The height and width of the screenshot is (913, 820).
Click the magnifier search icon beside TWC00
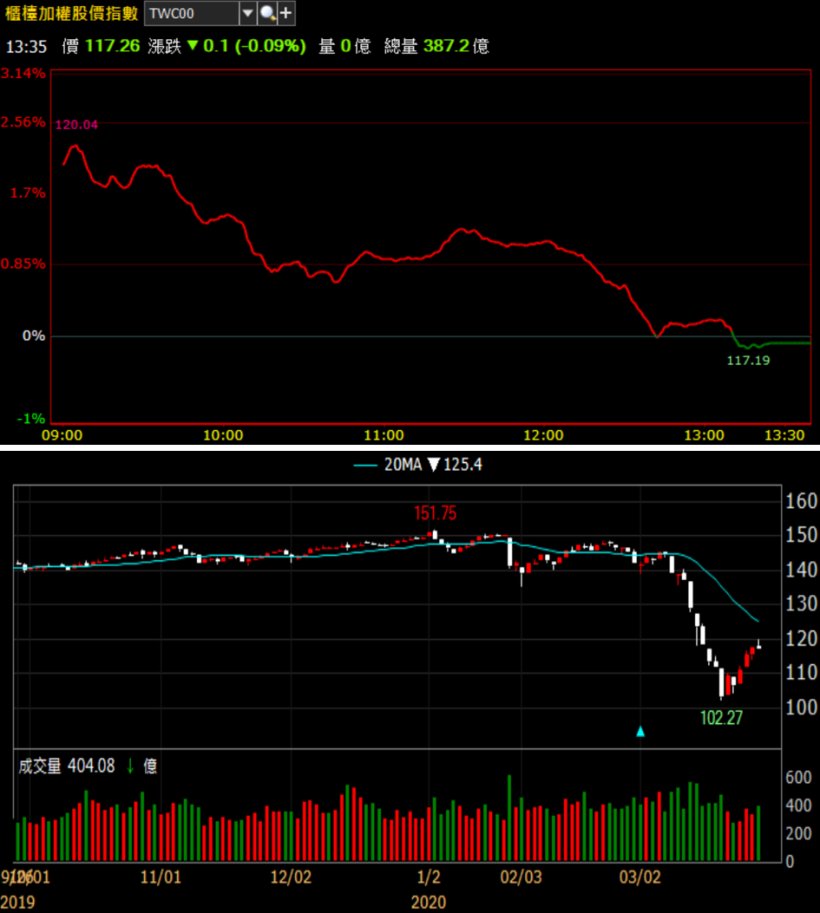(x=267, y=13)
